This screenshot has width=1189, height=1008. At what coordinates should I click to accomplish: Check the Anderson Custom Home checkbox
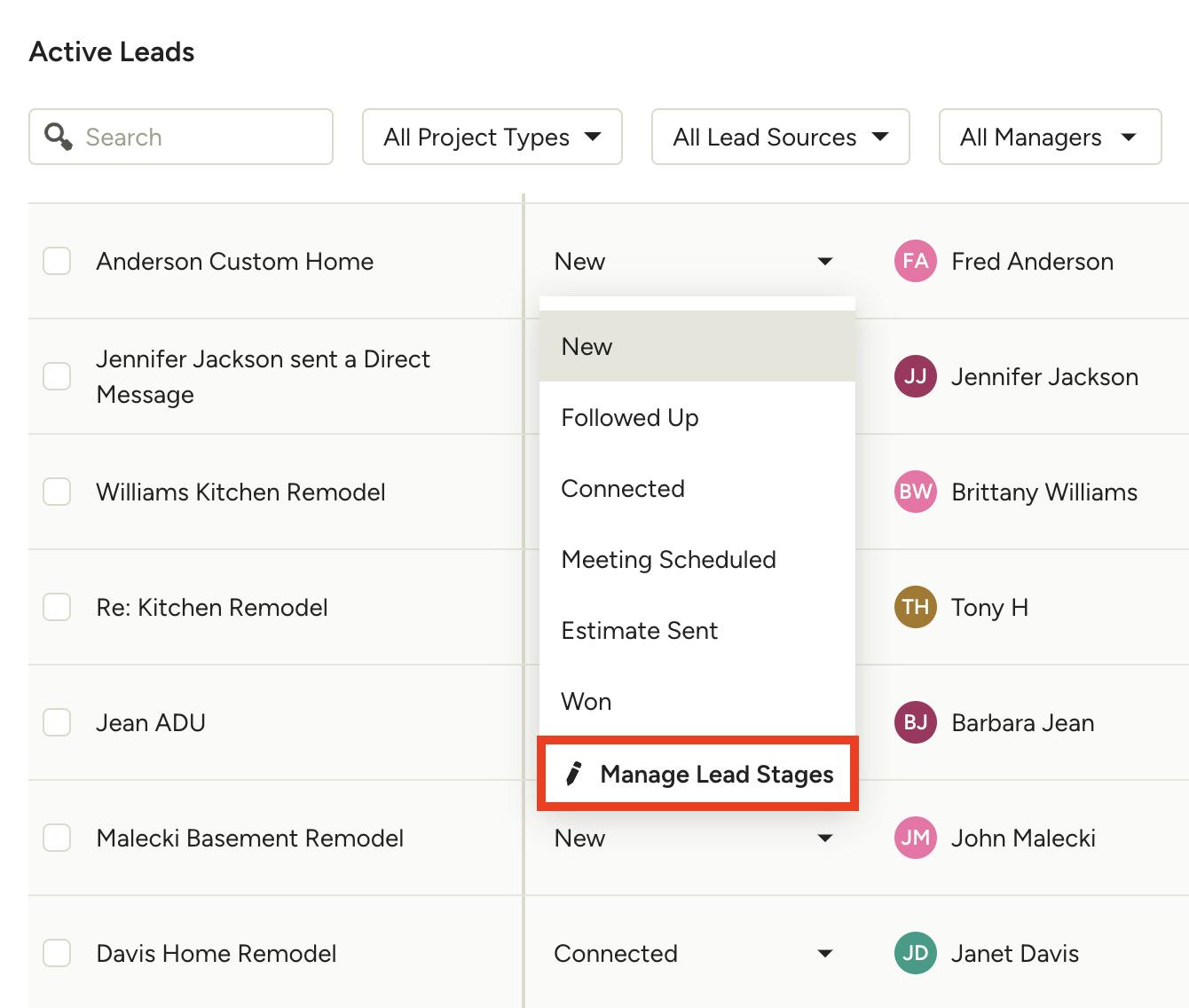pos(57,261)
